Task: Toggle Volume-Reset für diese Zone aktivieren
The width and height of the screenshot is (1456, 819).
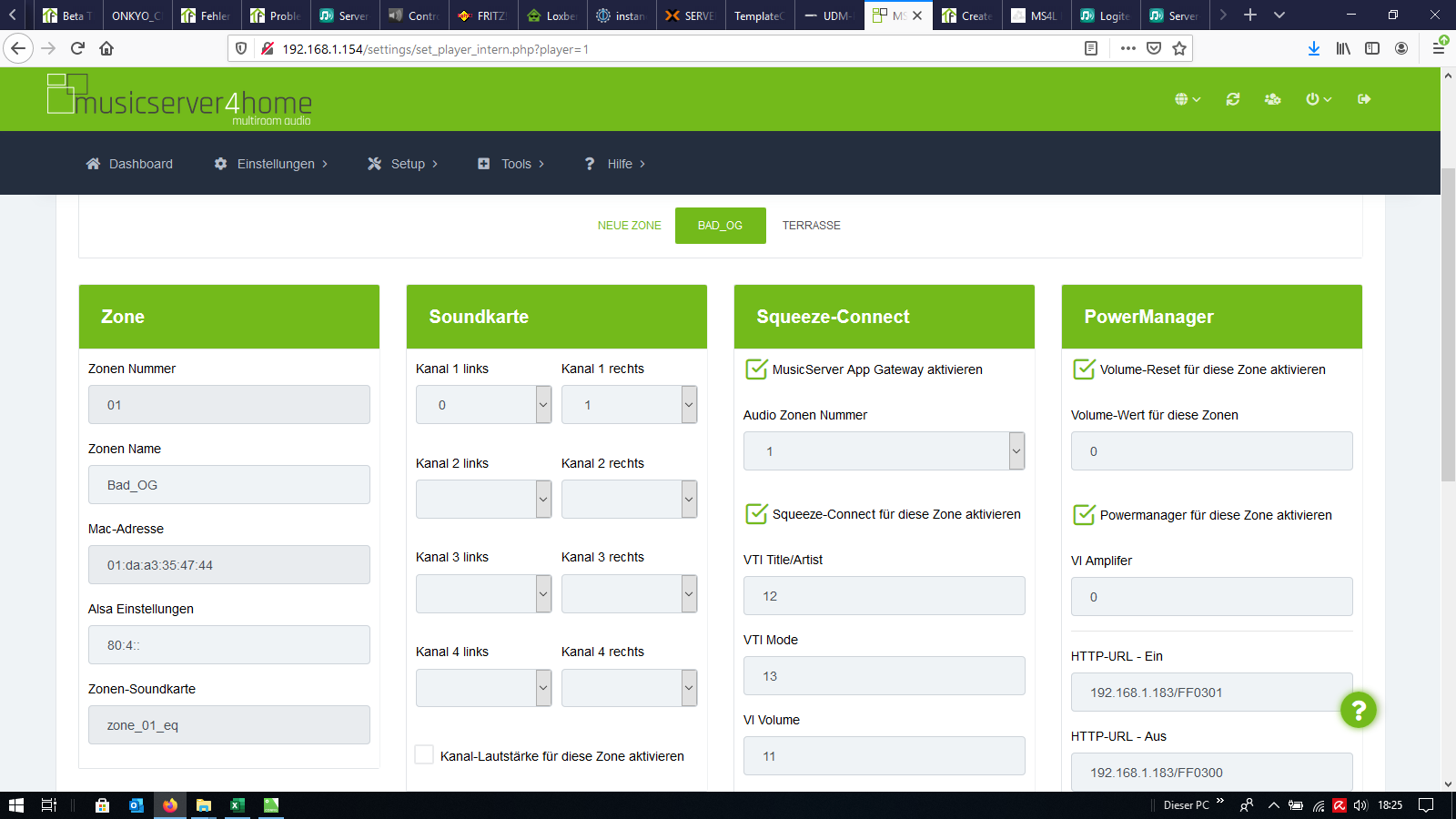Action: [1084, 369]
